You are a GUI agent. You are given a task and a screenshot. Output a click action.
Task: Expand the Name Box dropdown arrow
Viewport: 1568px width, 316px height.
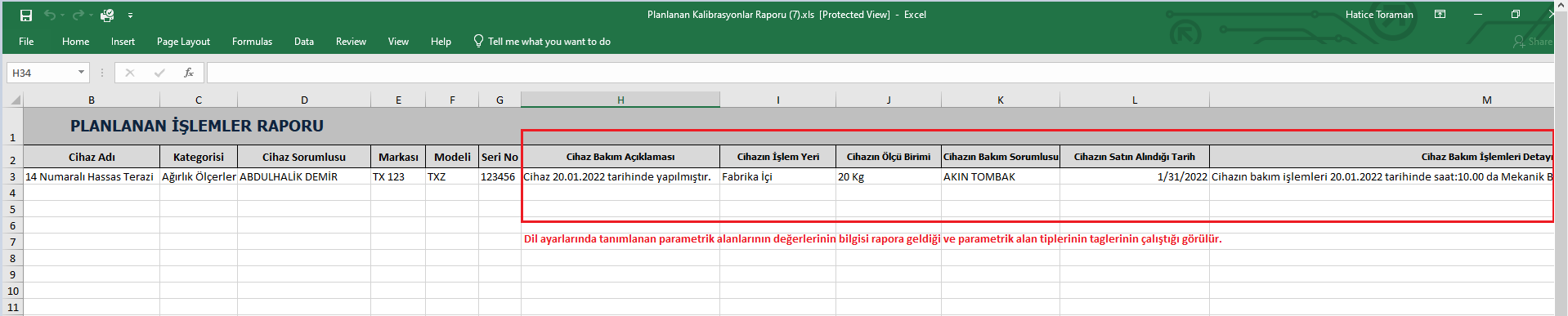coord(81,73)
